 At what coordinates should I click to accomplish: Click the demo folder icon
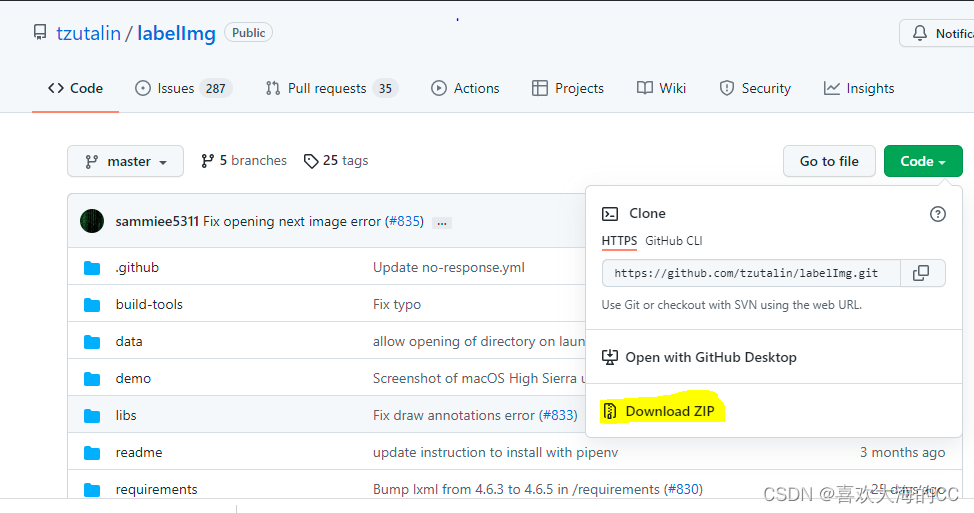[x=92, y=379]
